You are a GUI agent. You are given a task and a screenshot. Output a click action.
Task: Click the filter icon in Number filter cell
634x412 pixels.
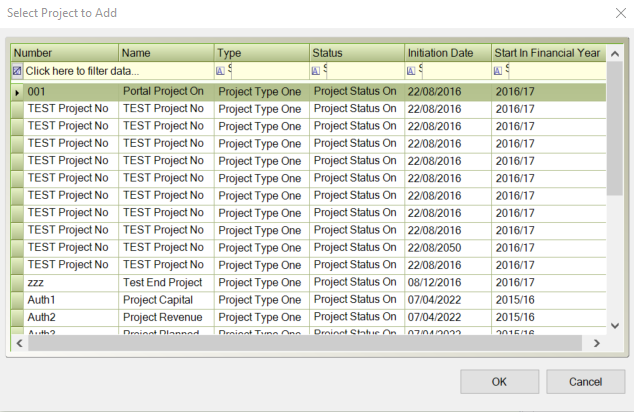[17, 71]
